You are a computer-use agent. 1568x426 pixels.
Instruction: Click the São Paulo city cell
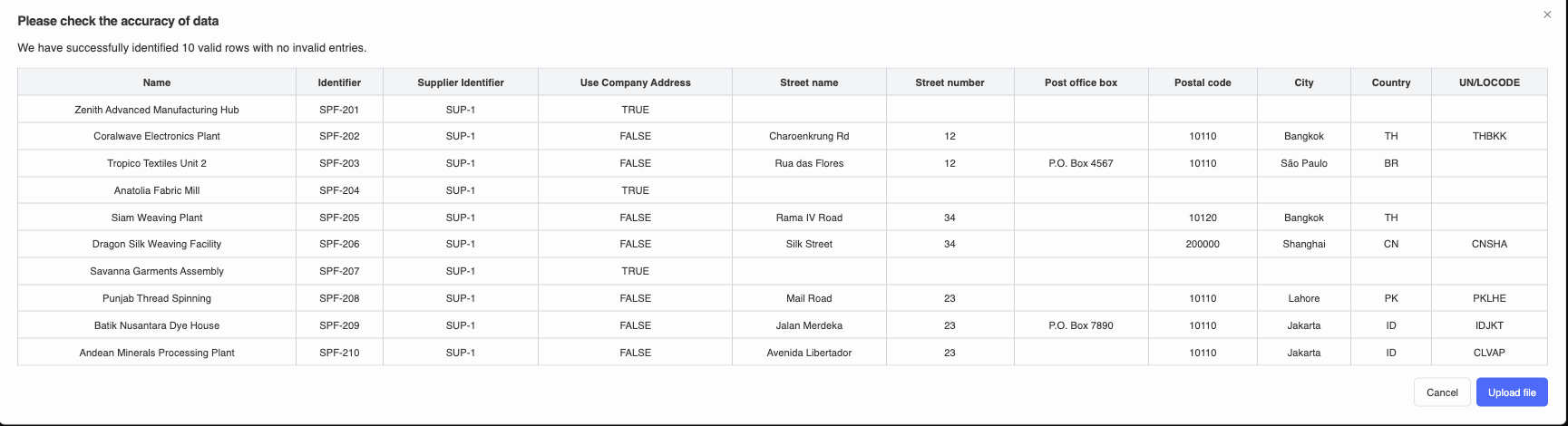point(1303,163)
